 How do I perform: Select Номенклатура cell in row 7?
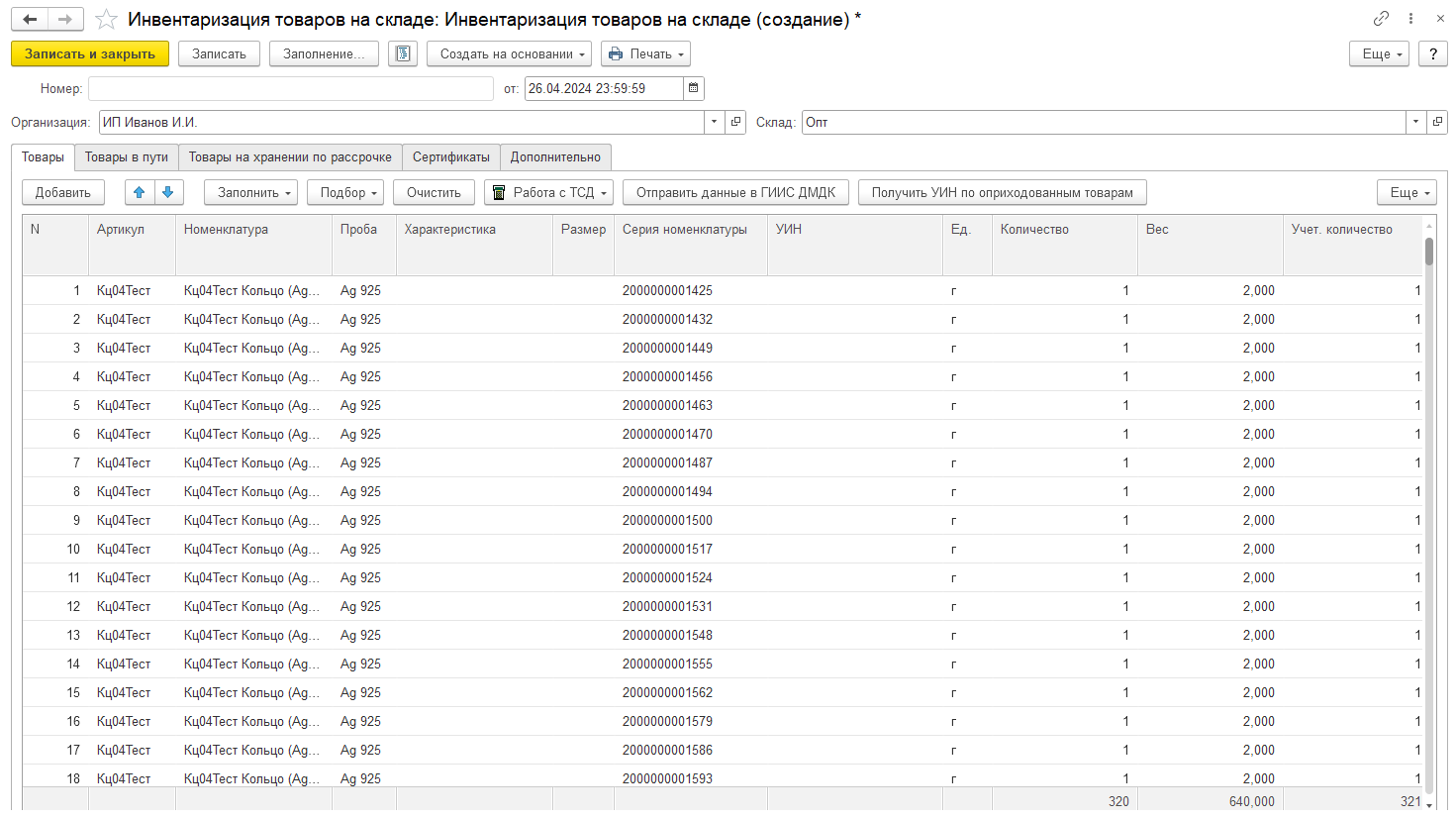[x=252, y=462]
